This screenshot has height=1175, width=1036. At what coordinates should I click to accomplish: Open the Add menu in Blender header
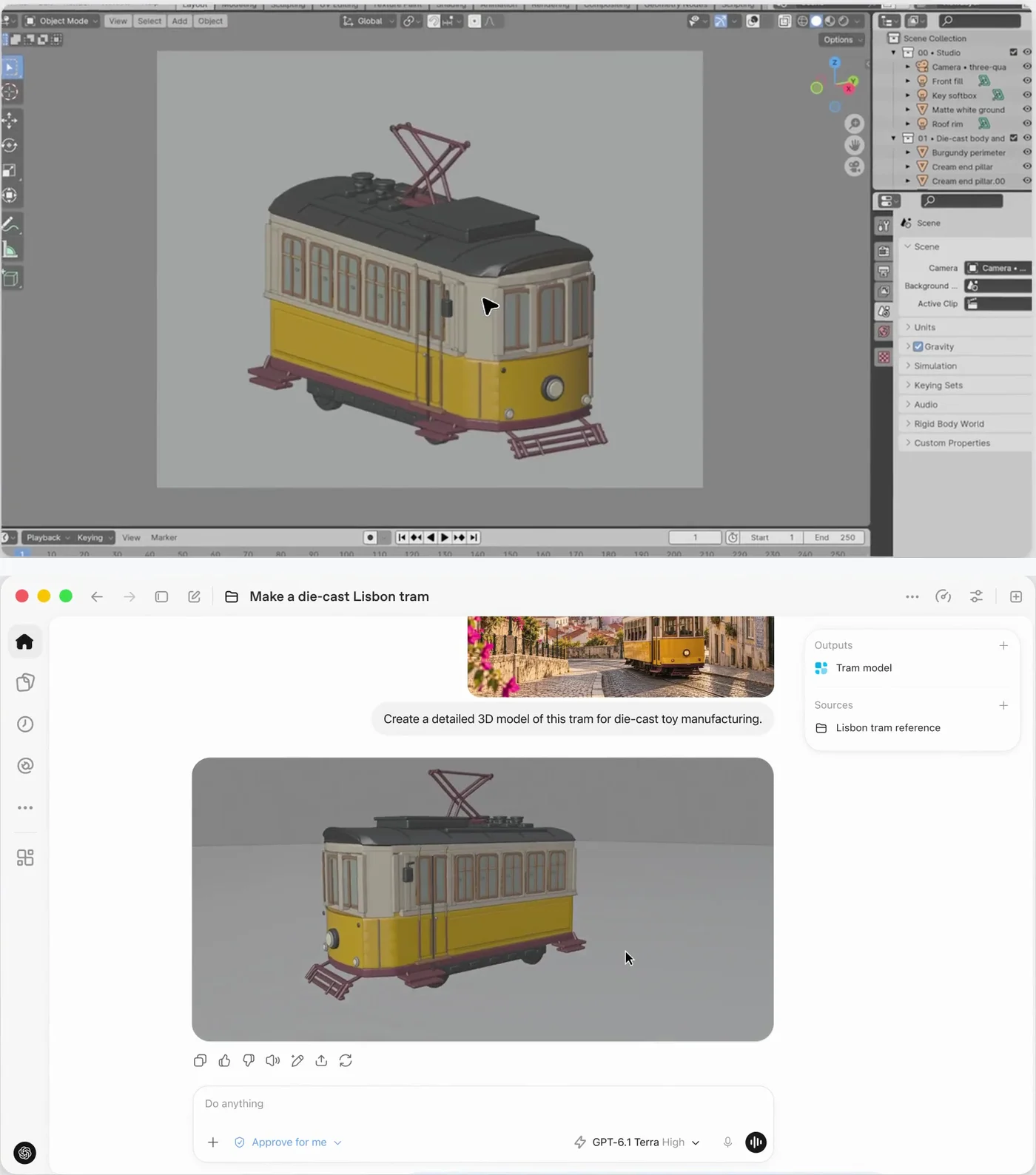point(180,21)
